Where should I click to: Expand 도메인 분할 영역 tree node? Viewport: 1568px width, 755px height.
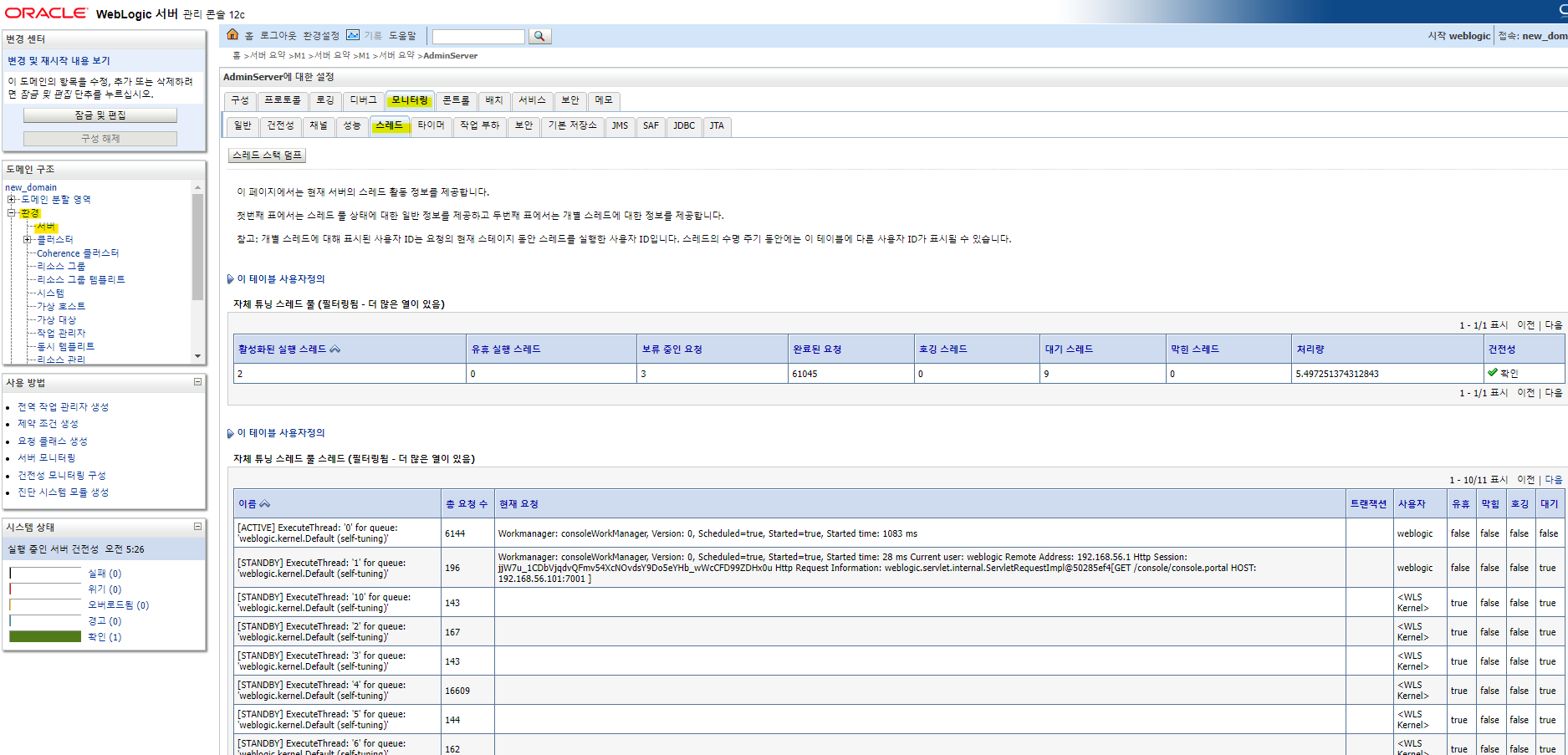[12, 200]
